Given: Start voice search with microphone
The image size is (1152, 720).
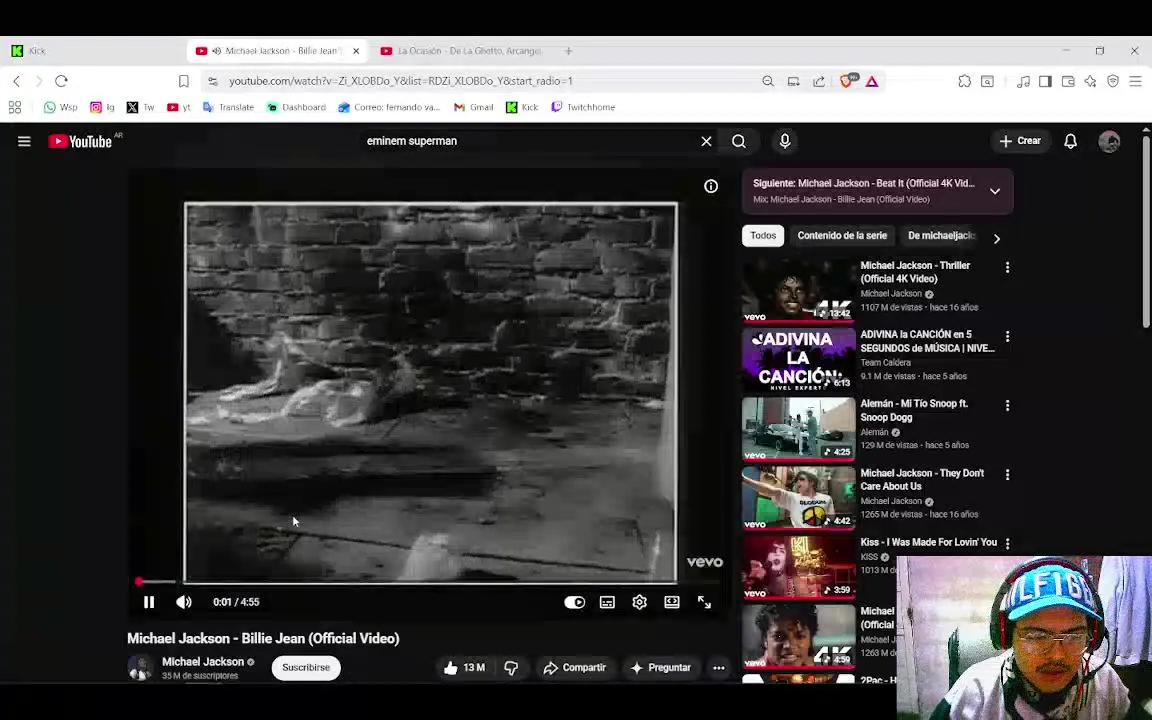Looking at the screenshot, I should coord(785,141).
